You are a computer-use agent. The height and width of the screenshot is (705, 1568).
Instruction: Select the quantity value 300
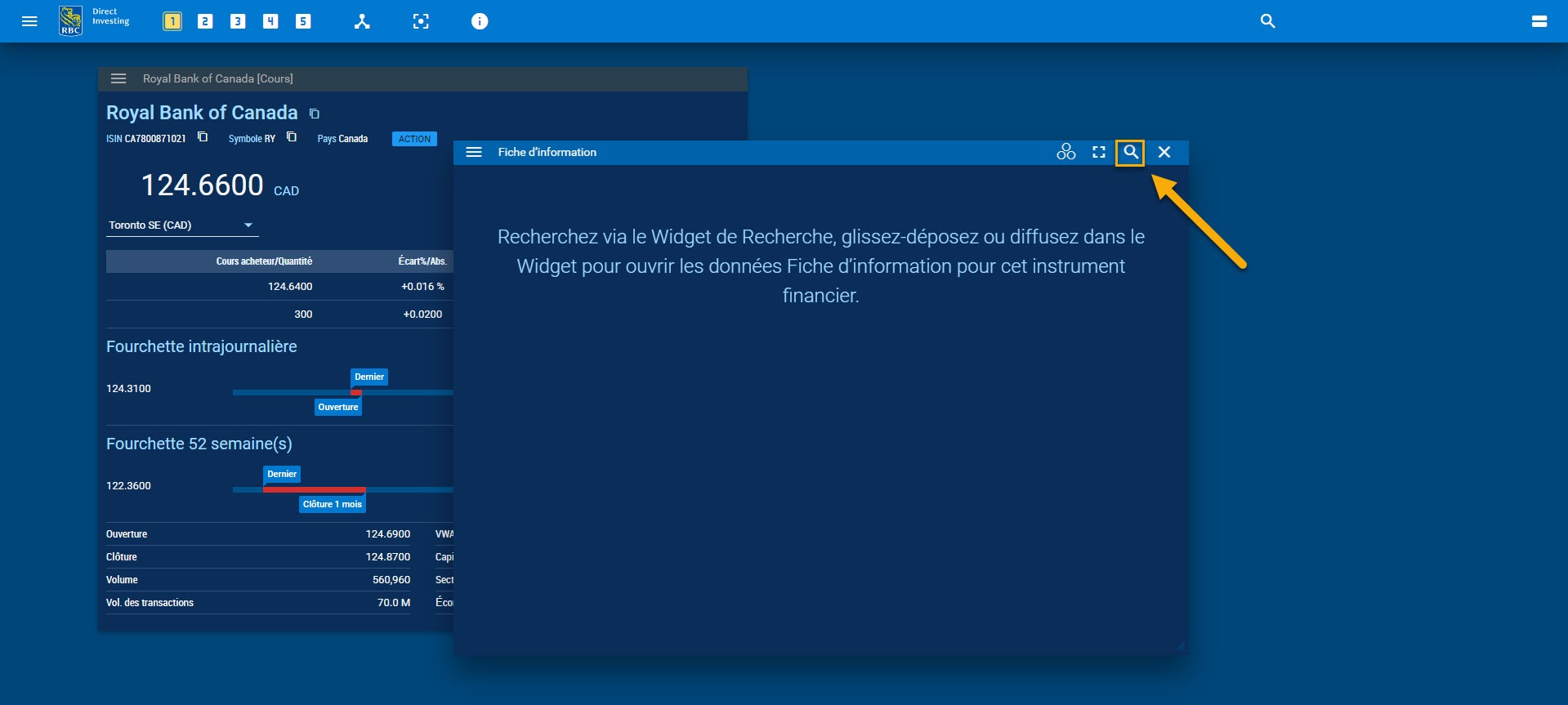[303, 315]
